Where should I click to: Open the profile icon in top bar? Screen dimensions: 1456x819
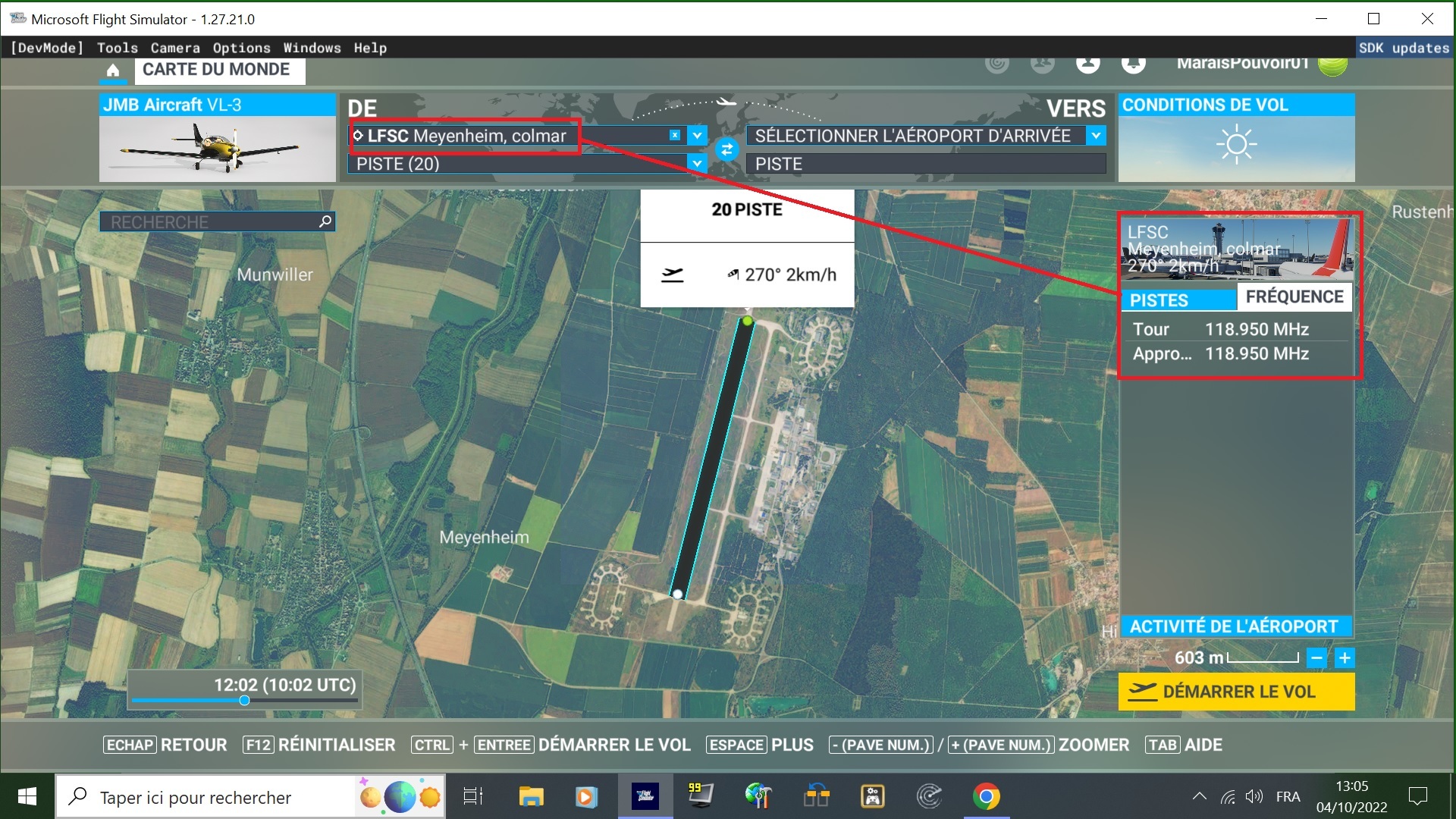(x=1087, y=64)
